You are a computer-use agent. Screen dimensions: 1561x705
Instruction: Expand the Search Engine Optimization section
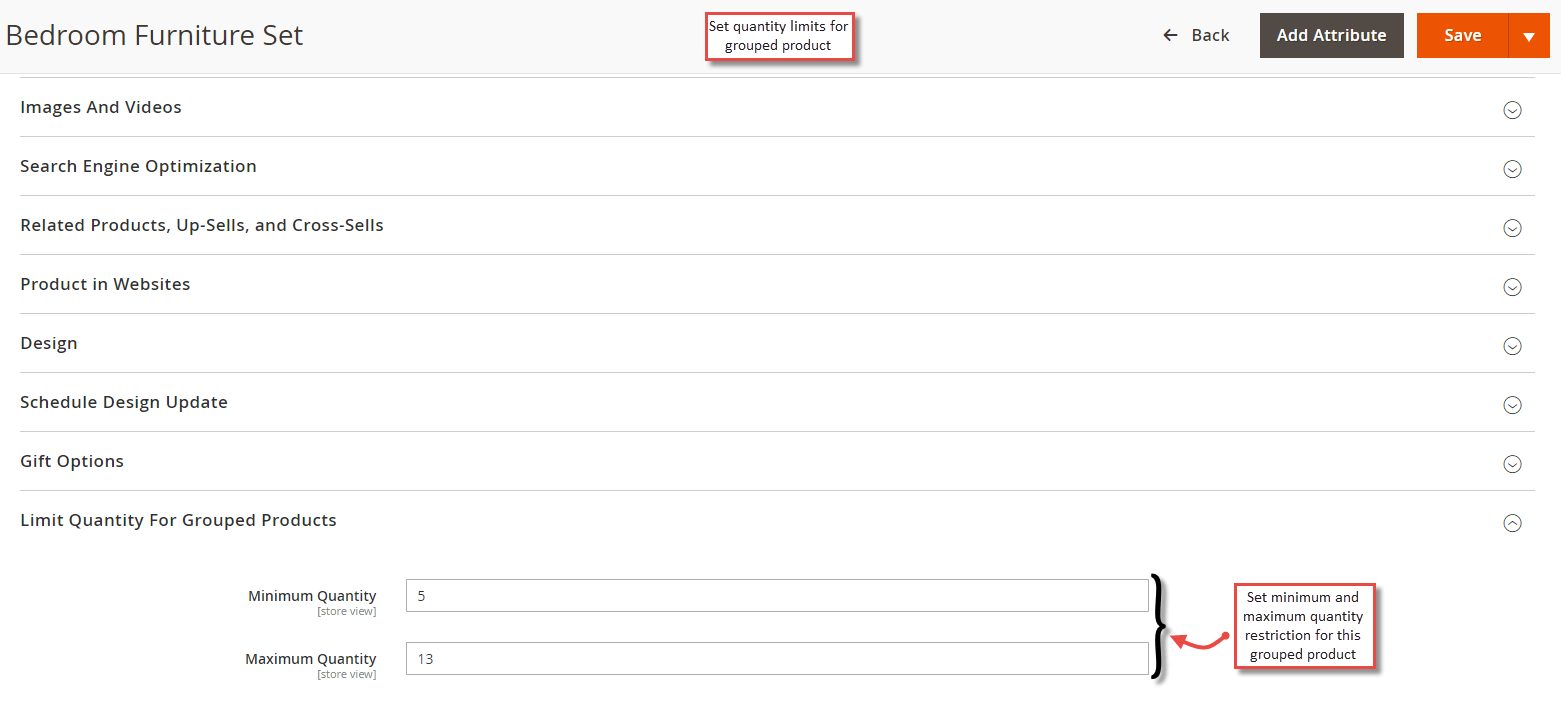tap(1511, 169)
